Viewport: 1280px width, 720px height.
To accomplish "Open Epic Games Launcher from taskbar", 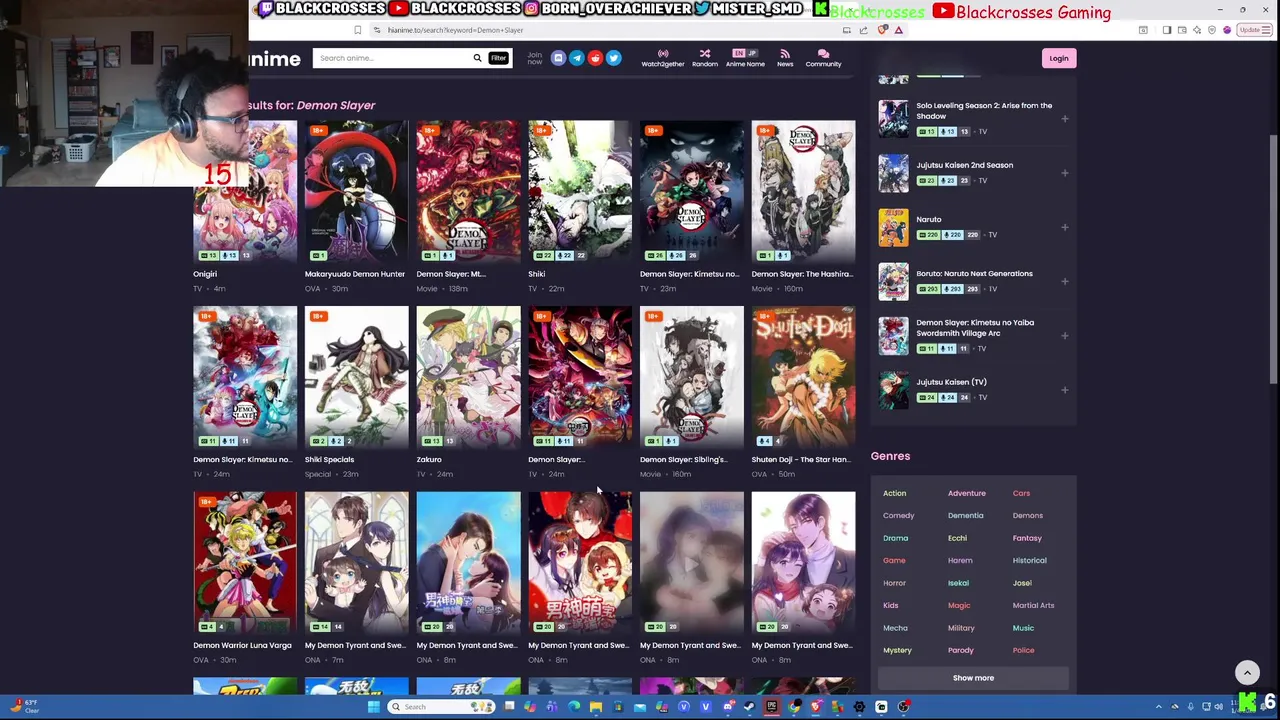I will click(771, 707).
